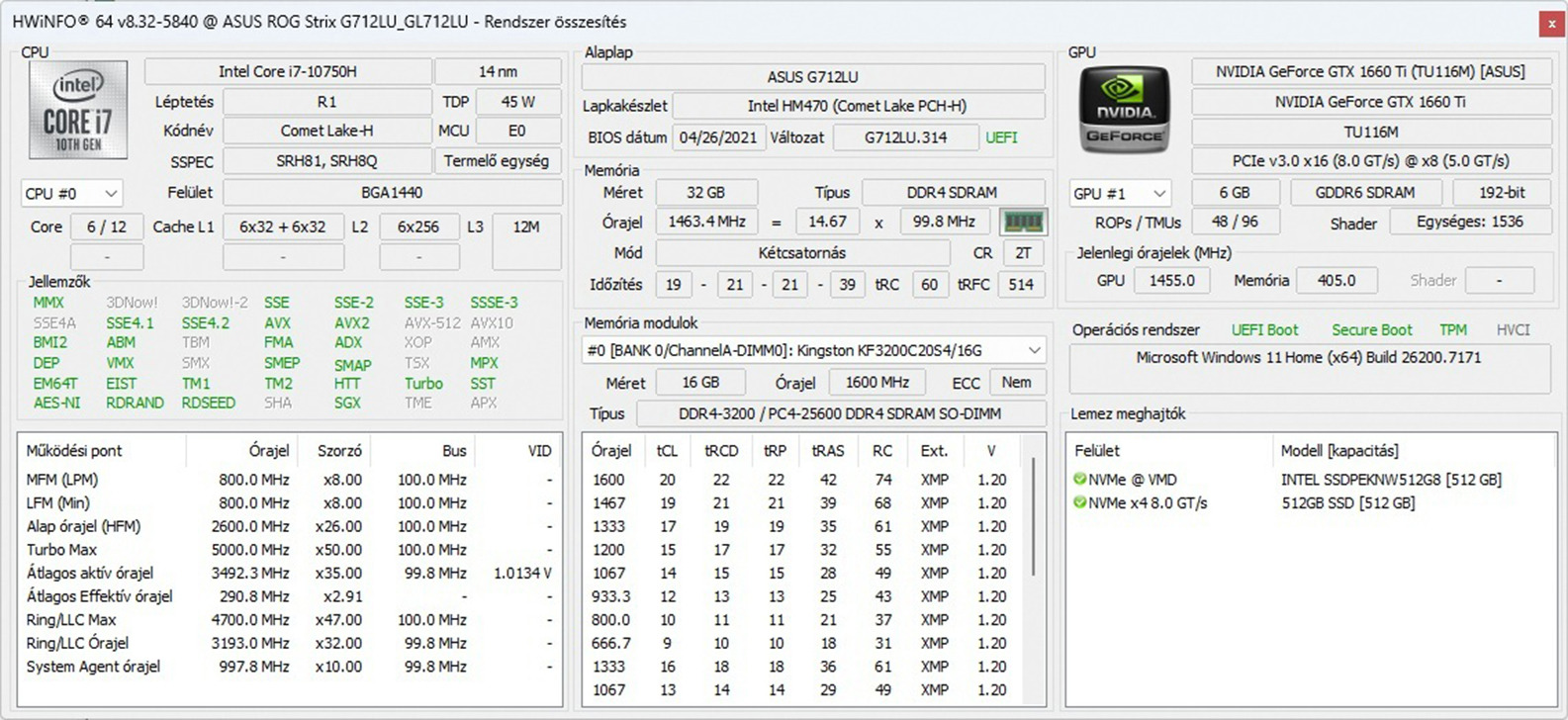Viewport: 1568px width, 720px height.
Task: Click the TU116M GPU codename field
Action: pos(1371,132)
